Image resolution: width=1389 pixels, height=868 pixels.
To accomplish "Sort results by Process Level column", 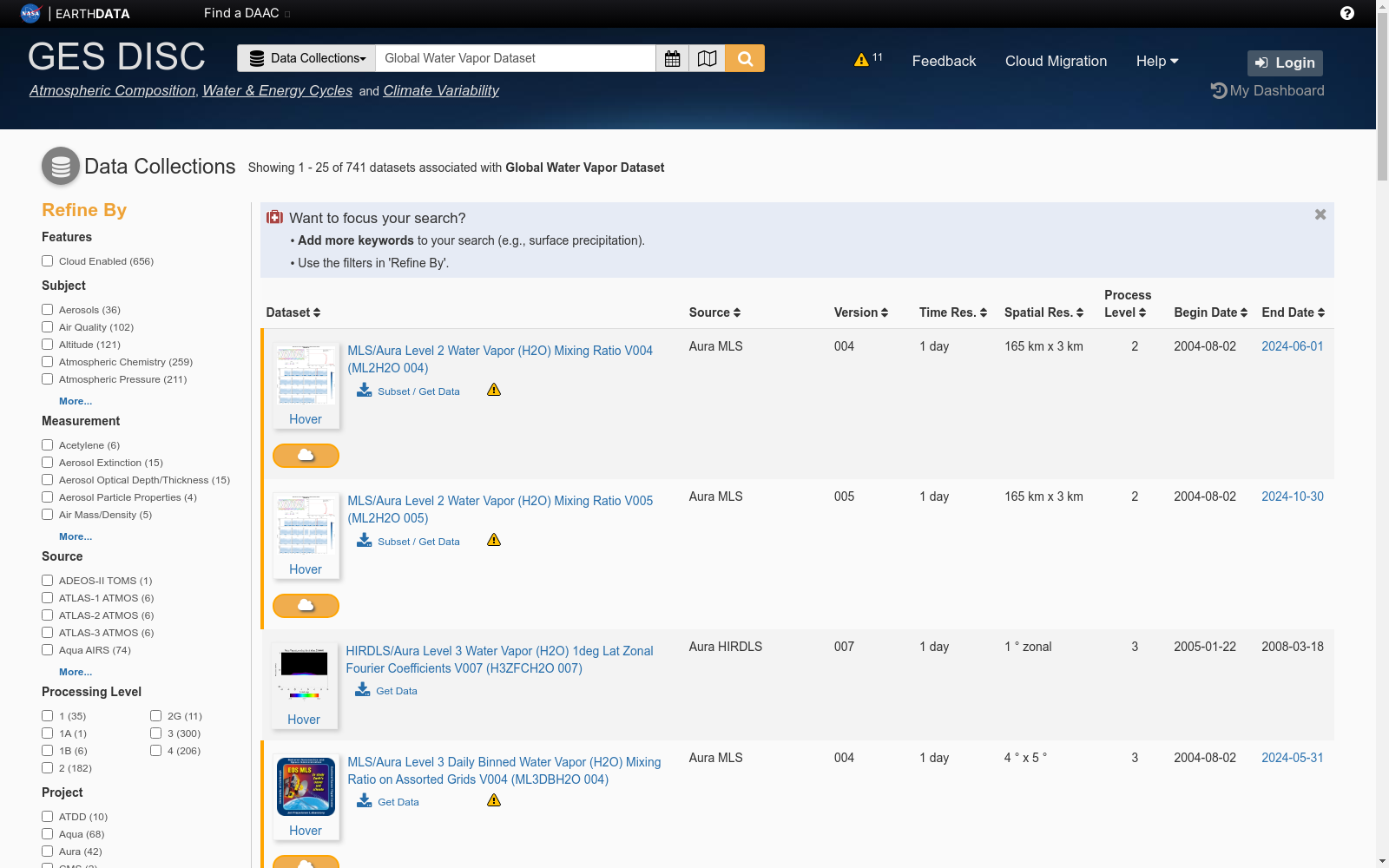I will coord(1128,304).
